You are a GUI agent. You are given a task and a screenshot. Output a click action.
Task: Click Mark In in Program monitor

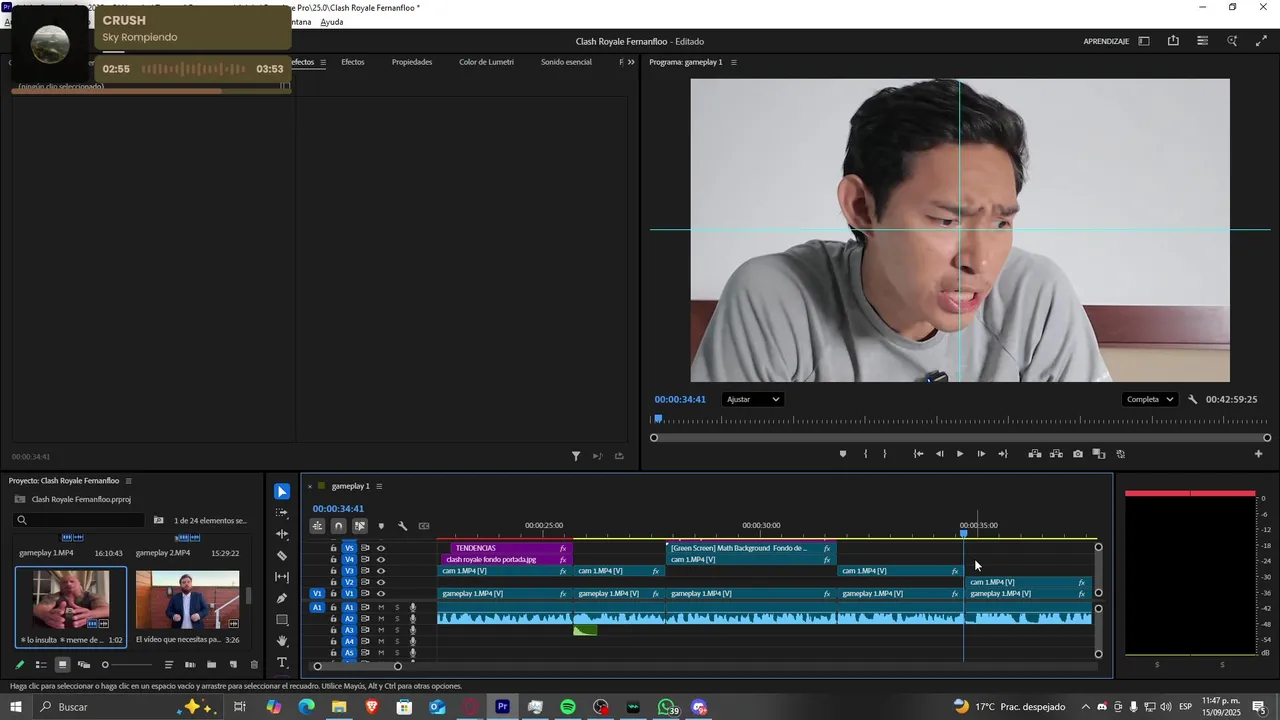(865, 454)
